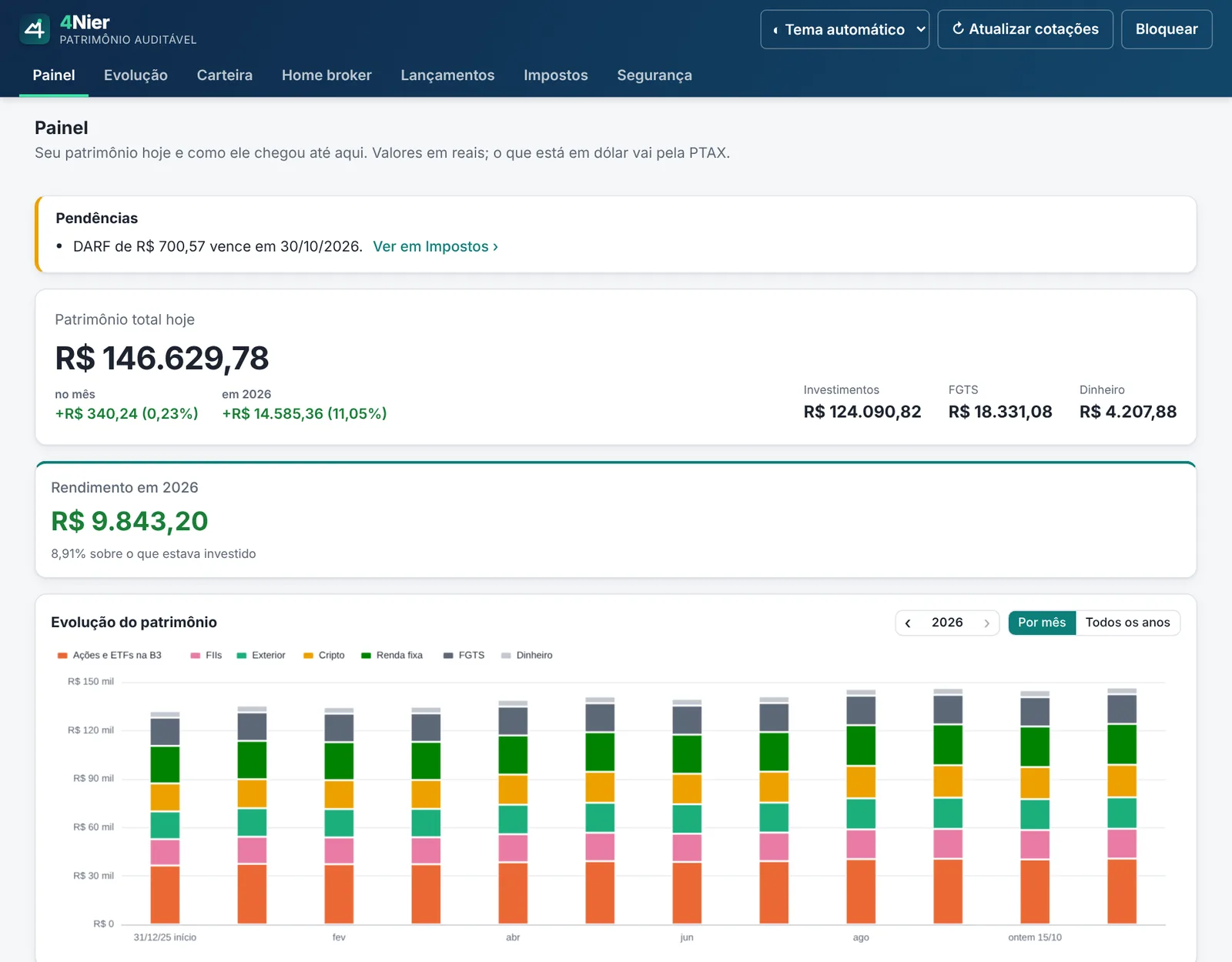Open the Home broker tab

326,75
